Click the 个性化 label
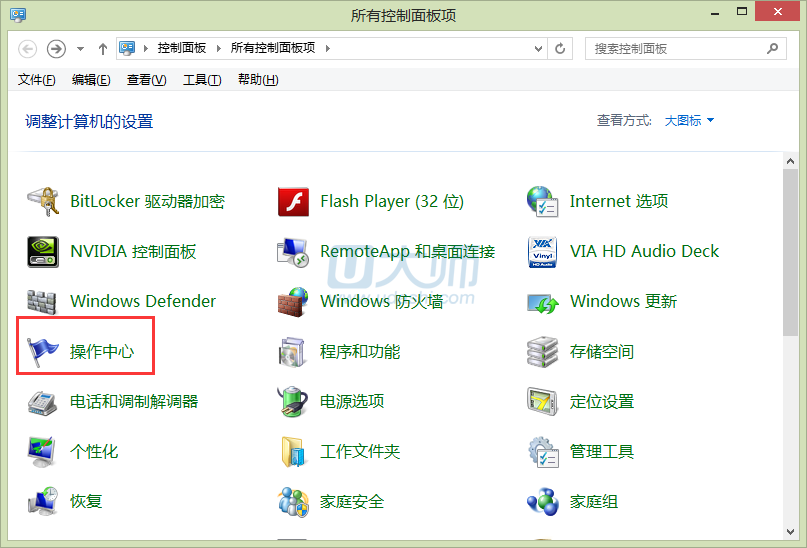The height and width of the screenshot is (548, 807). pyautogui.click(x=94, y=452)
